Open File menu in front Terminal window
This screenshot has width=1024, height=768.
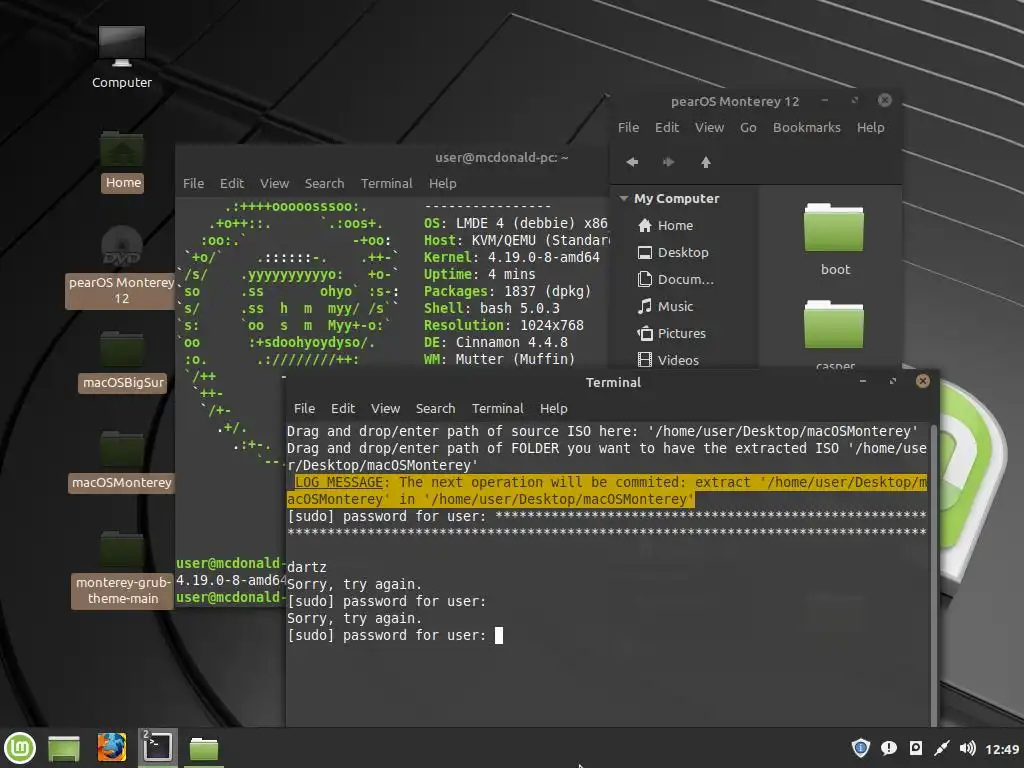(304, 408)
